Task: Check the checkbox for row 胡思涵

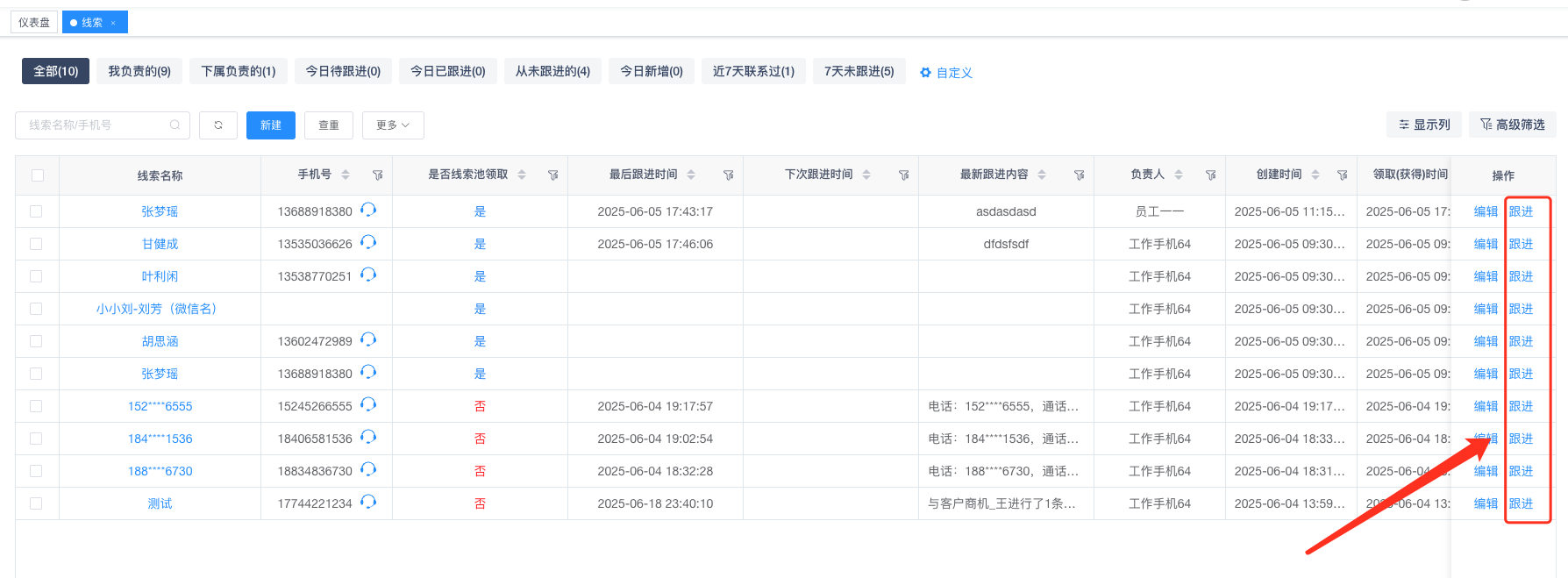Action: tap(36, 341)
